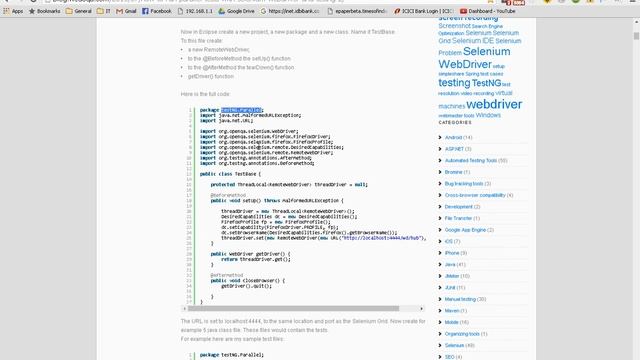Open the JUnit category
640x360 pixels.
(450, 288)
